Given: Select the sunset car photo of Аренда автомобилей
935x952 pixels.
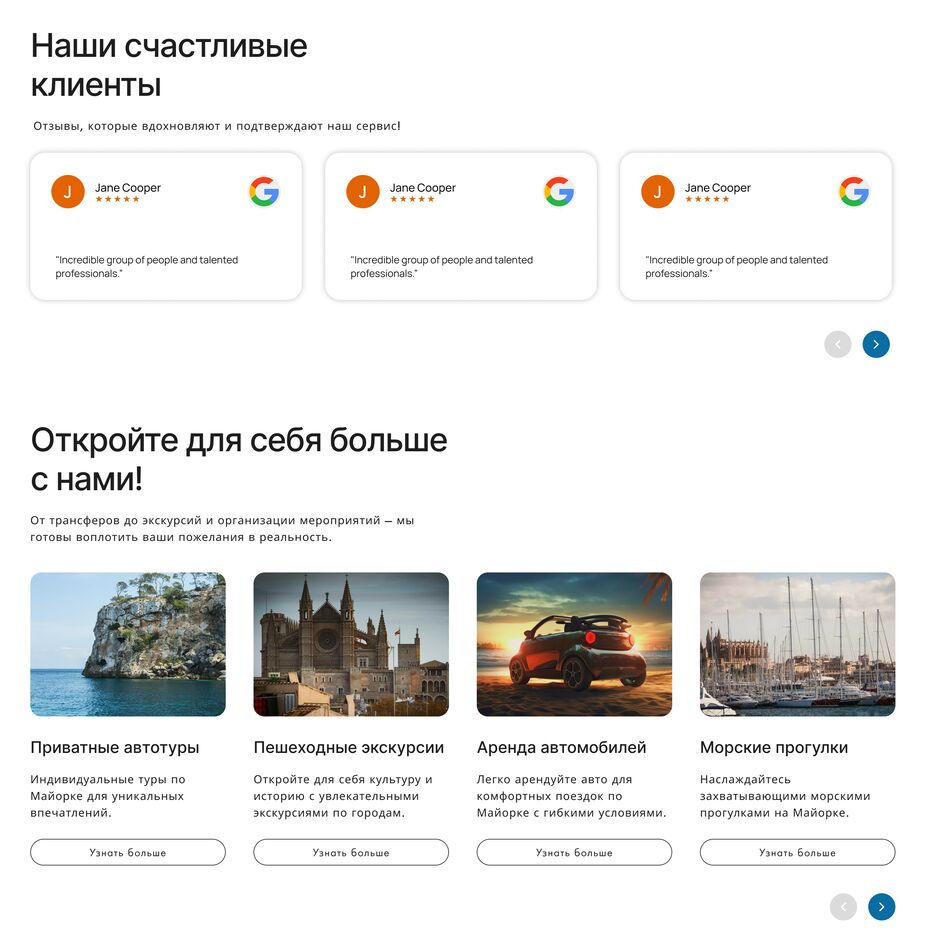Looking at the screenshot, I should [x=574, y=644].
